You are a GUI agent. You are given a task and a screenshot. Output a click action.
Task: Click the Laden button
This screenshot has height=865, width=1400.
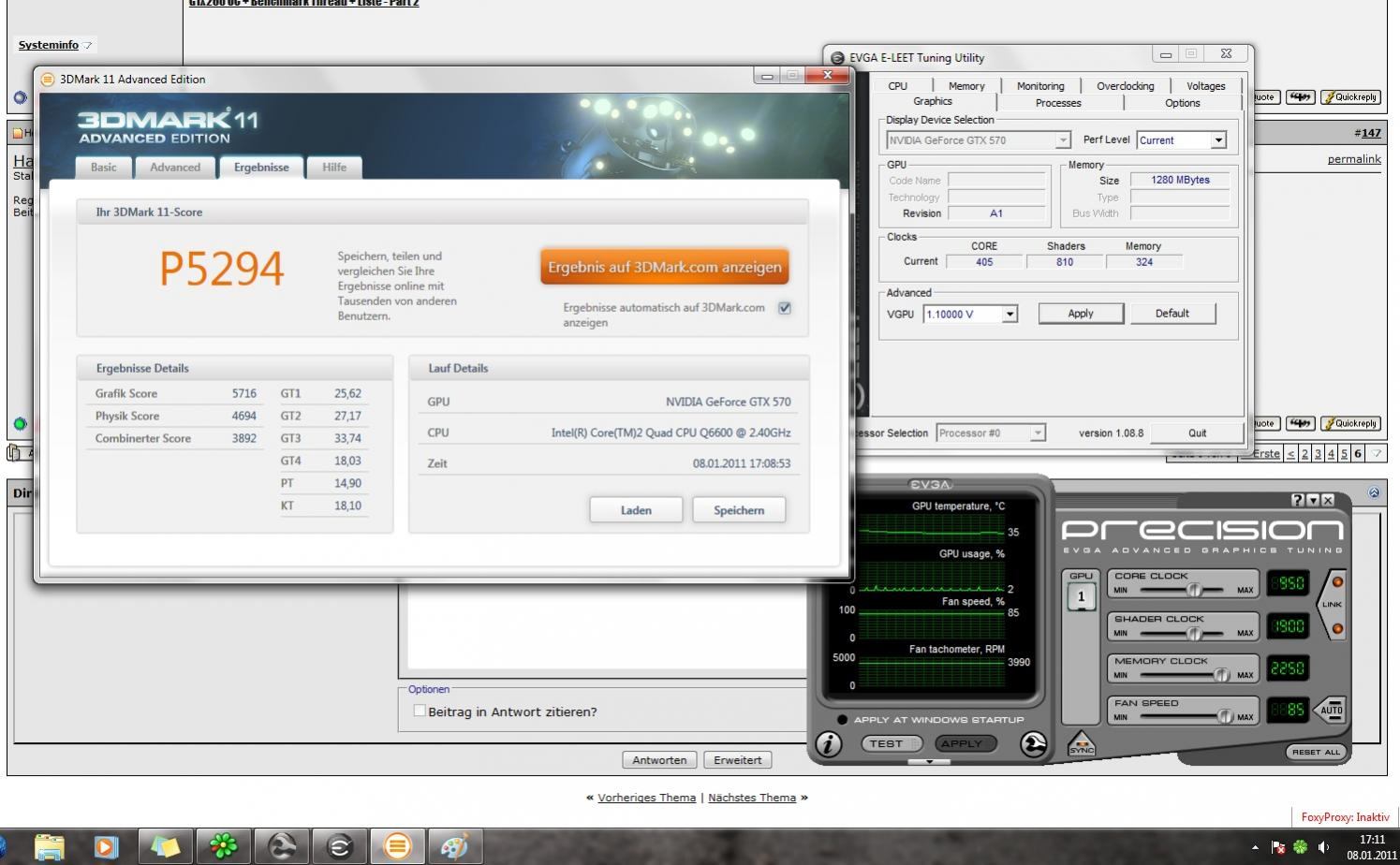coord(636,510)
